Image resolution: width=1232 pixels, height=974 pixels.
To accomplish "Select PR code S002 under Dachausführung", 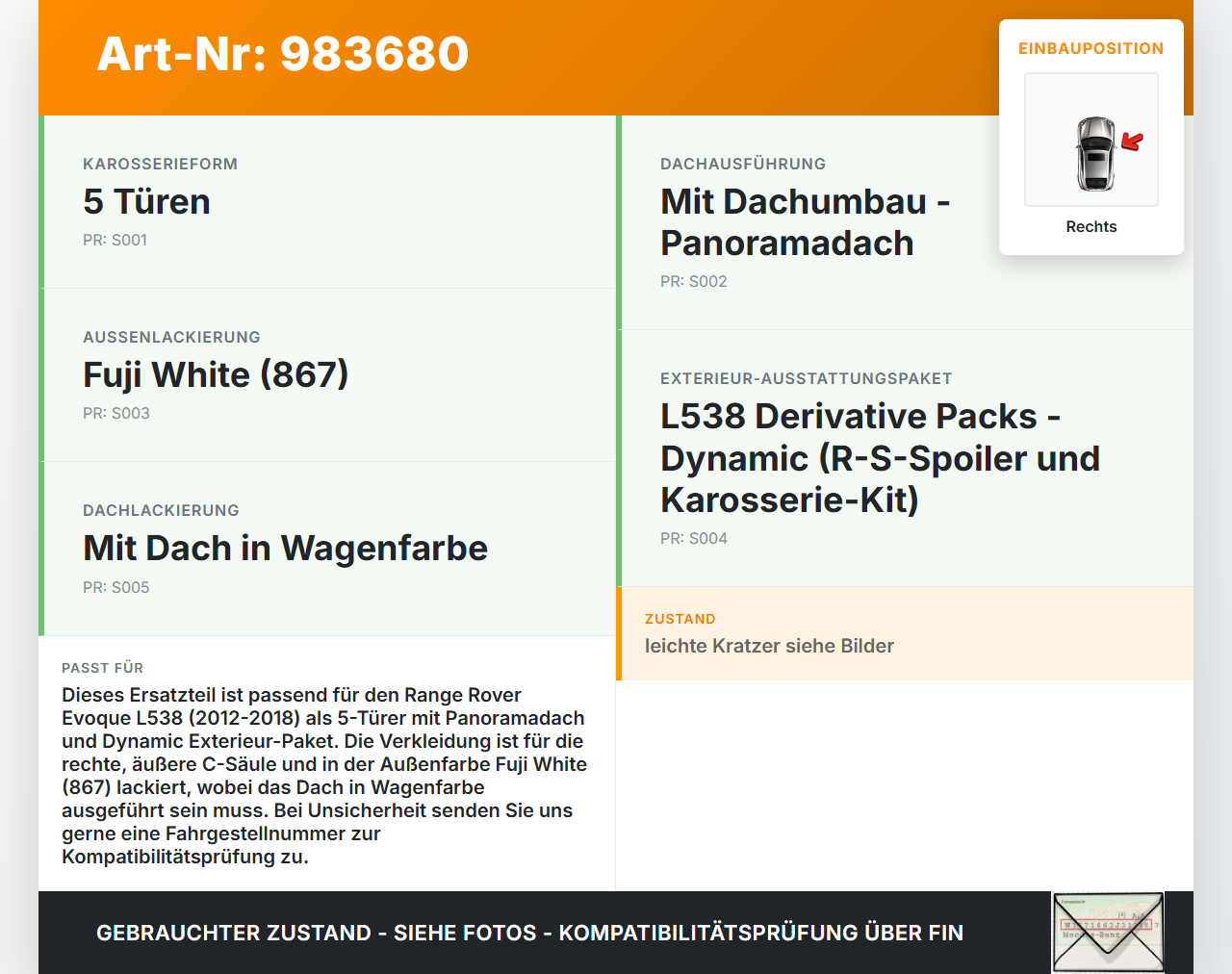I will pos(693,281).
